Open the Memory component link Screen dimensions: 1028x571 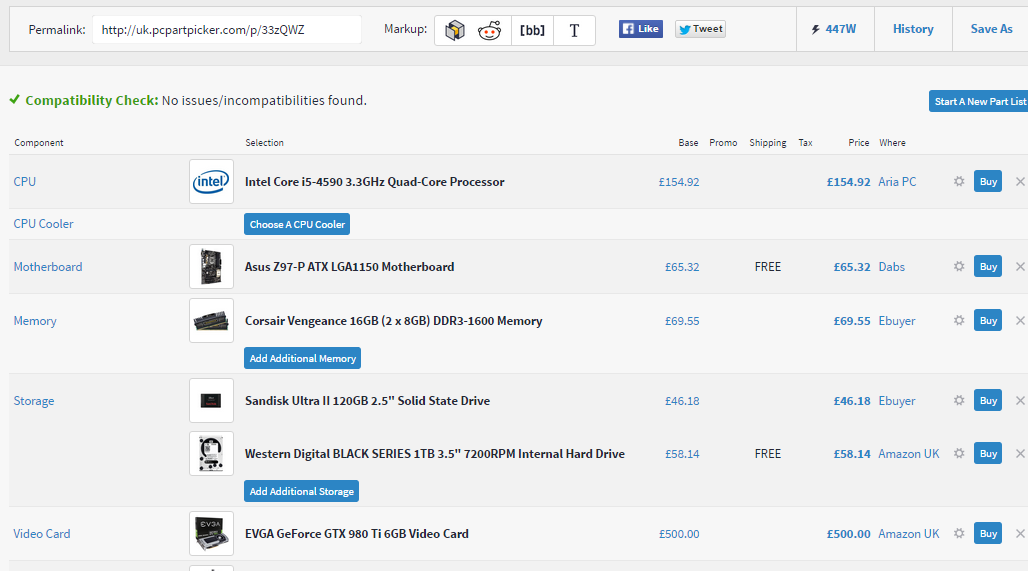pyautogui.click(x=35, y=321)
